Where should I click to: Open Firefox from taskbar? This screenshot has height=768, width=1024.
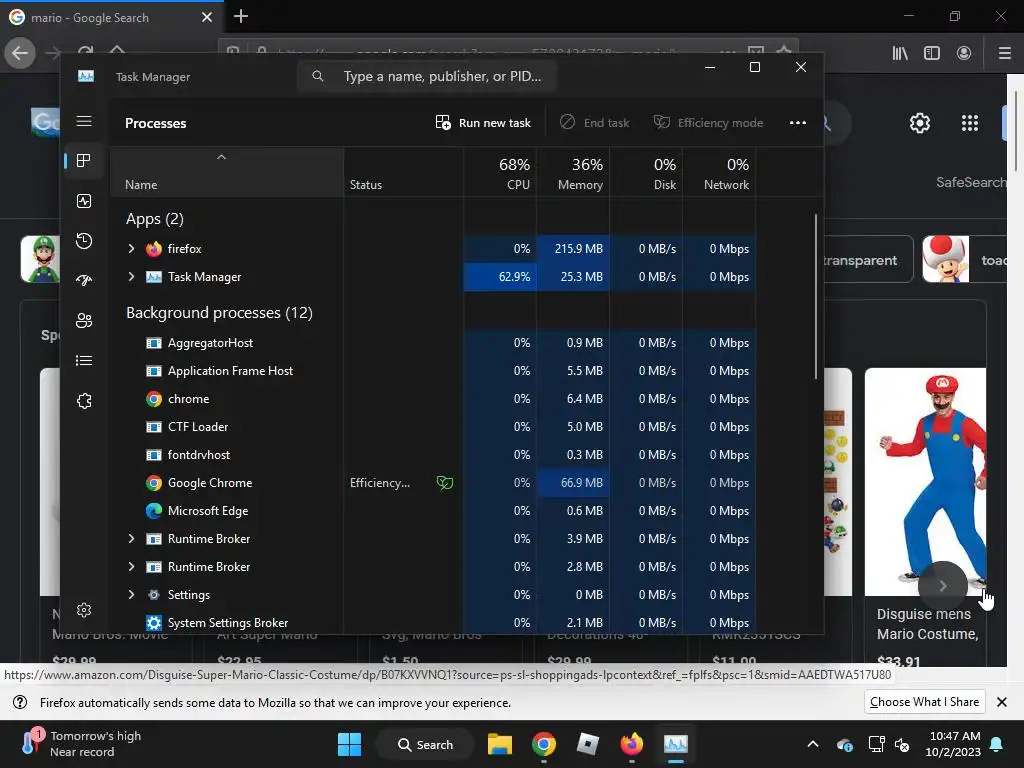tap(632, 744)
